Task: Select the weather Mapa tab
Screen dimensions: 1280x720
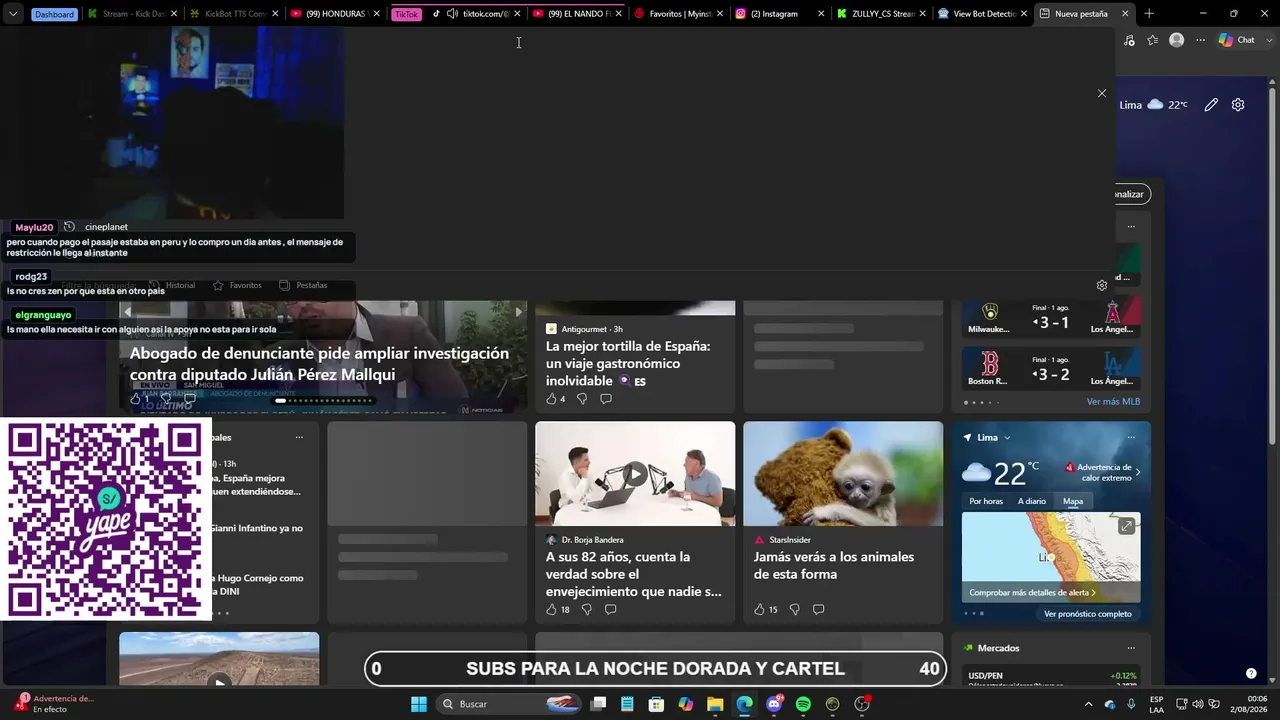Action: (1073, 501)
